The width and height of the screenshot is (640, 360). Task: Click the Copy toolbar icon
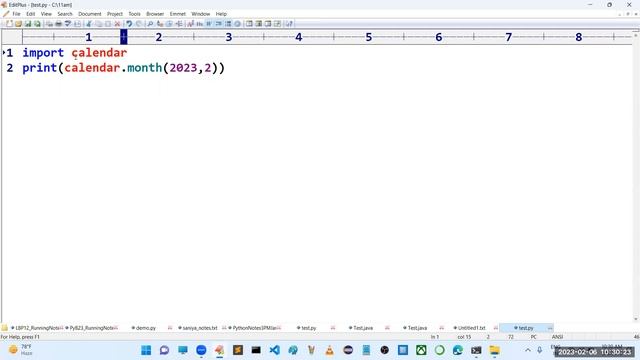(x=98, y=24)
